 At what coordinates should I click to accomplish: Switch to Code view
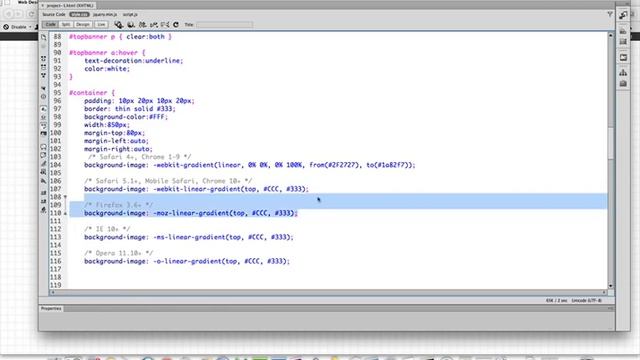coord(51,25)
